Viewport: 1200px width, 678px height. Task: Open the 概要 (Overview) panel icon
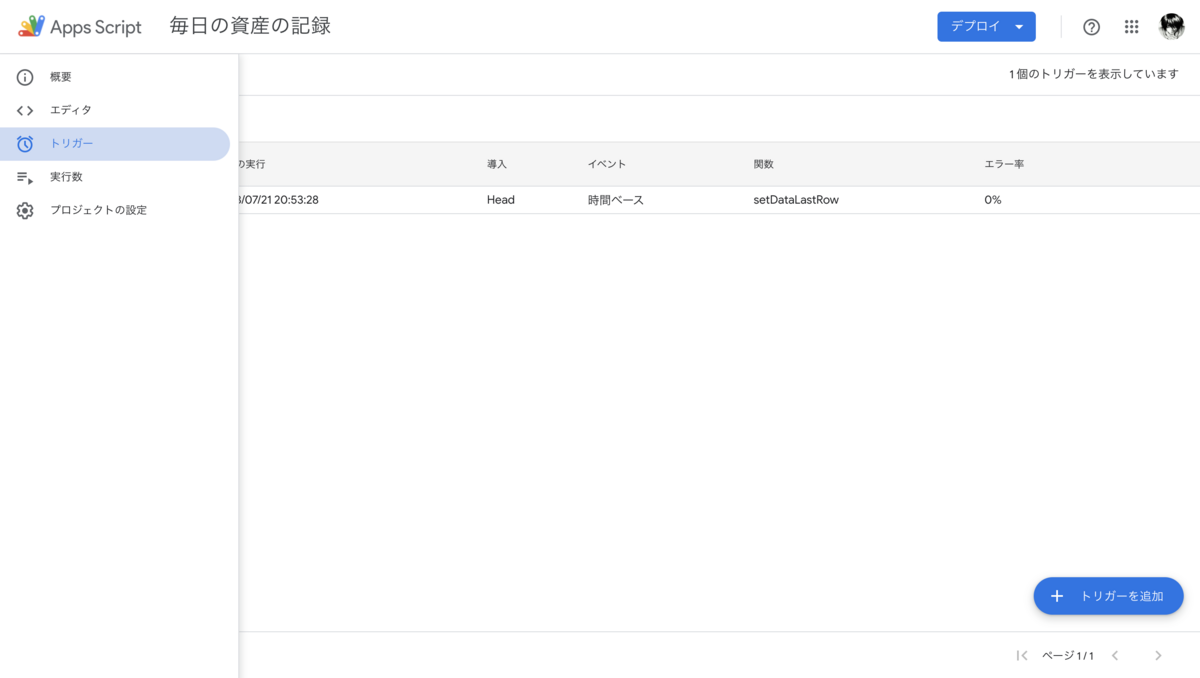pos(24,76)
